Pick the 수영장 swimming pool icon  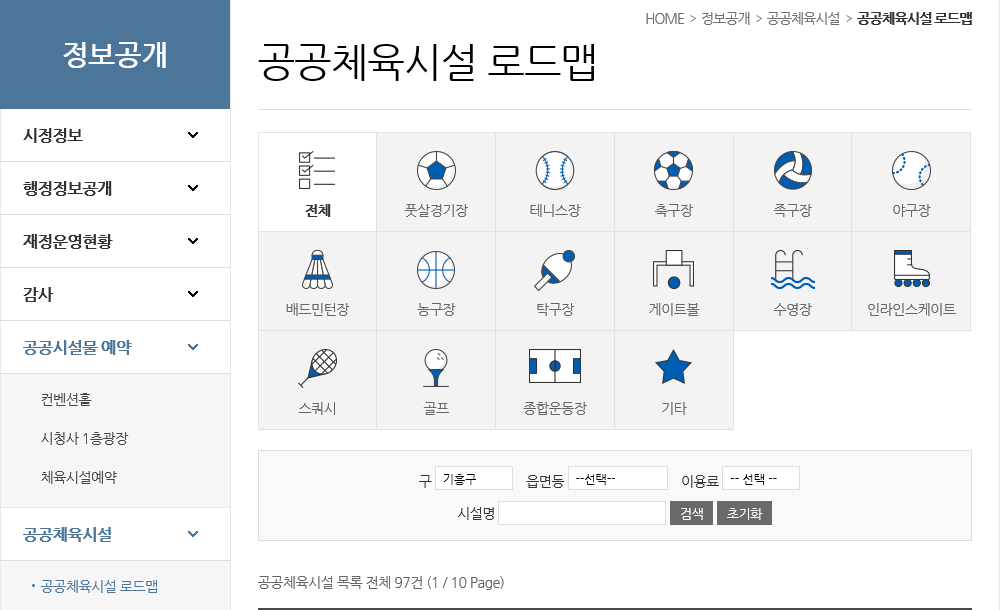coord(792,270)
